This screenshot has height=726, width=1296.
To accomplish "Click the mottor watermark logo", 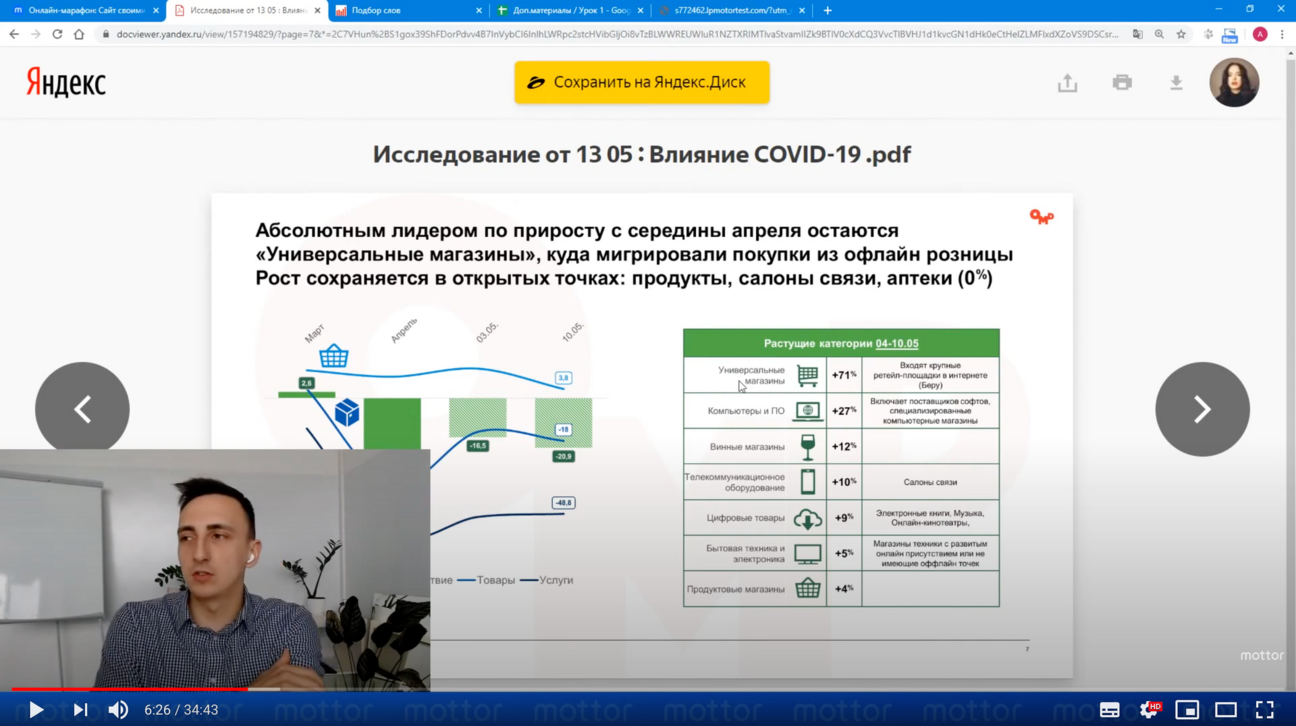I will pos(1261,656).
